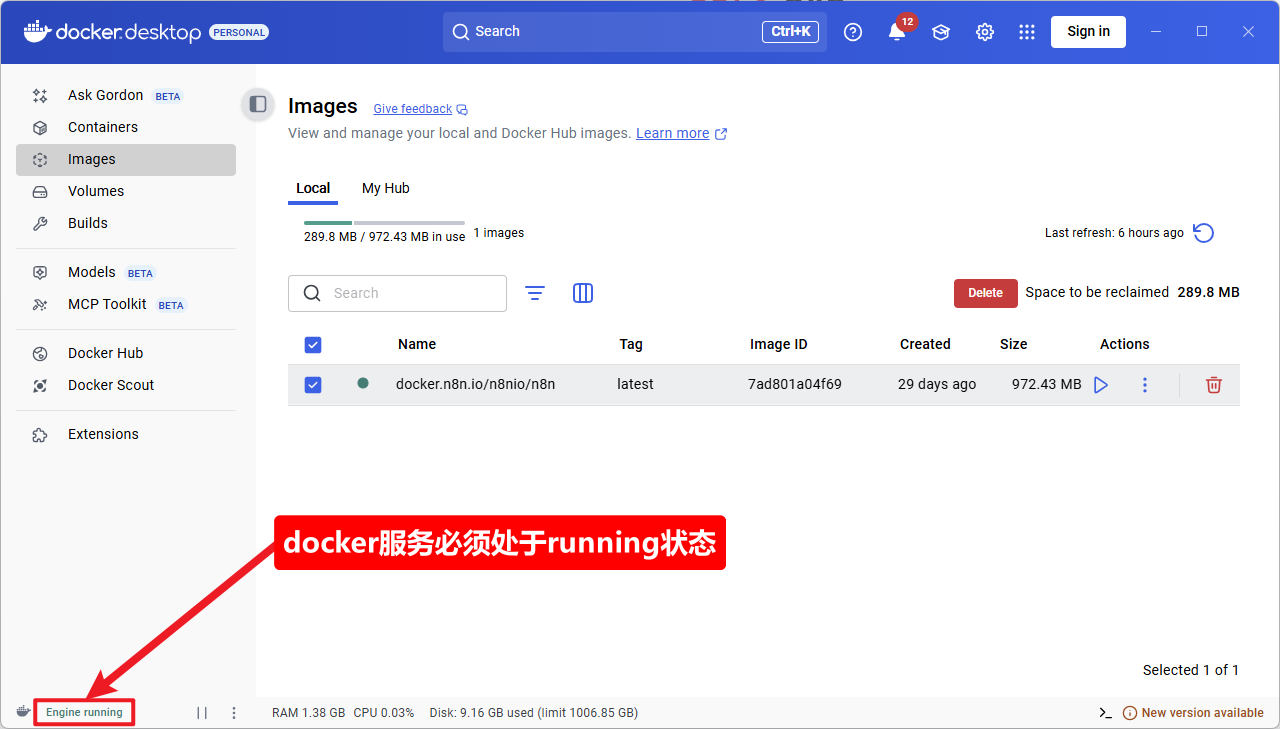Click the disk usage progress bar
Screen dimensions: 1280x729
[384, 222]
